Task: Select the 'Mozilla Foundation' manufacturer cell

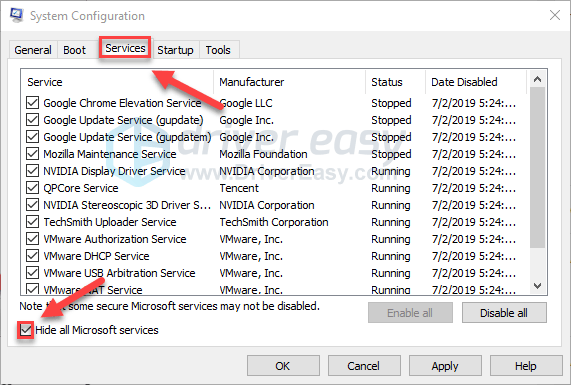Action: (x=263, y=154)
